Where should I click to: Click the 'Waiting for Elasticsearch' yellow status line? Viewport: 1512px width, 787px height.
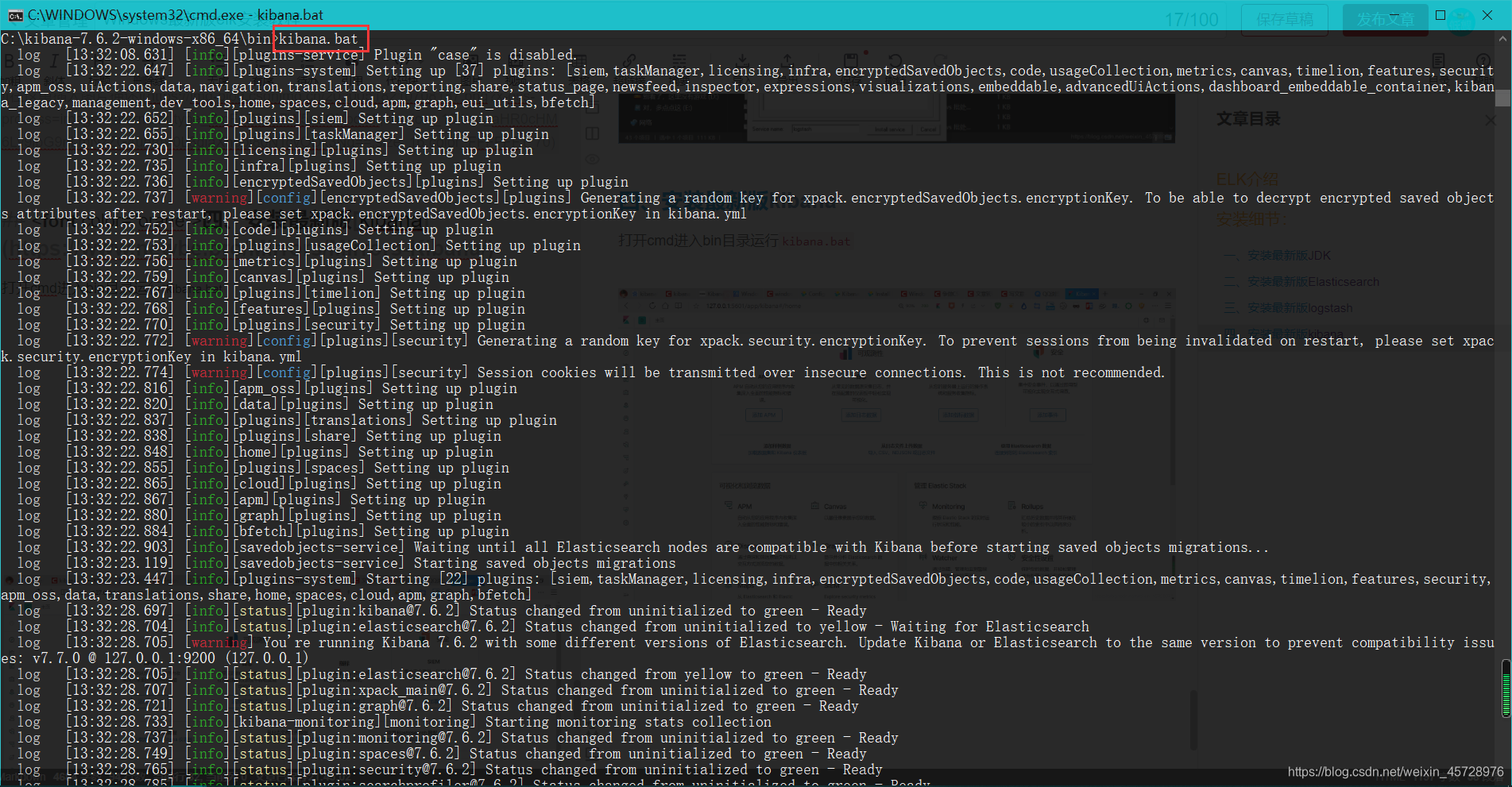(553, 627)
